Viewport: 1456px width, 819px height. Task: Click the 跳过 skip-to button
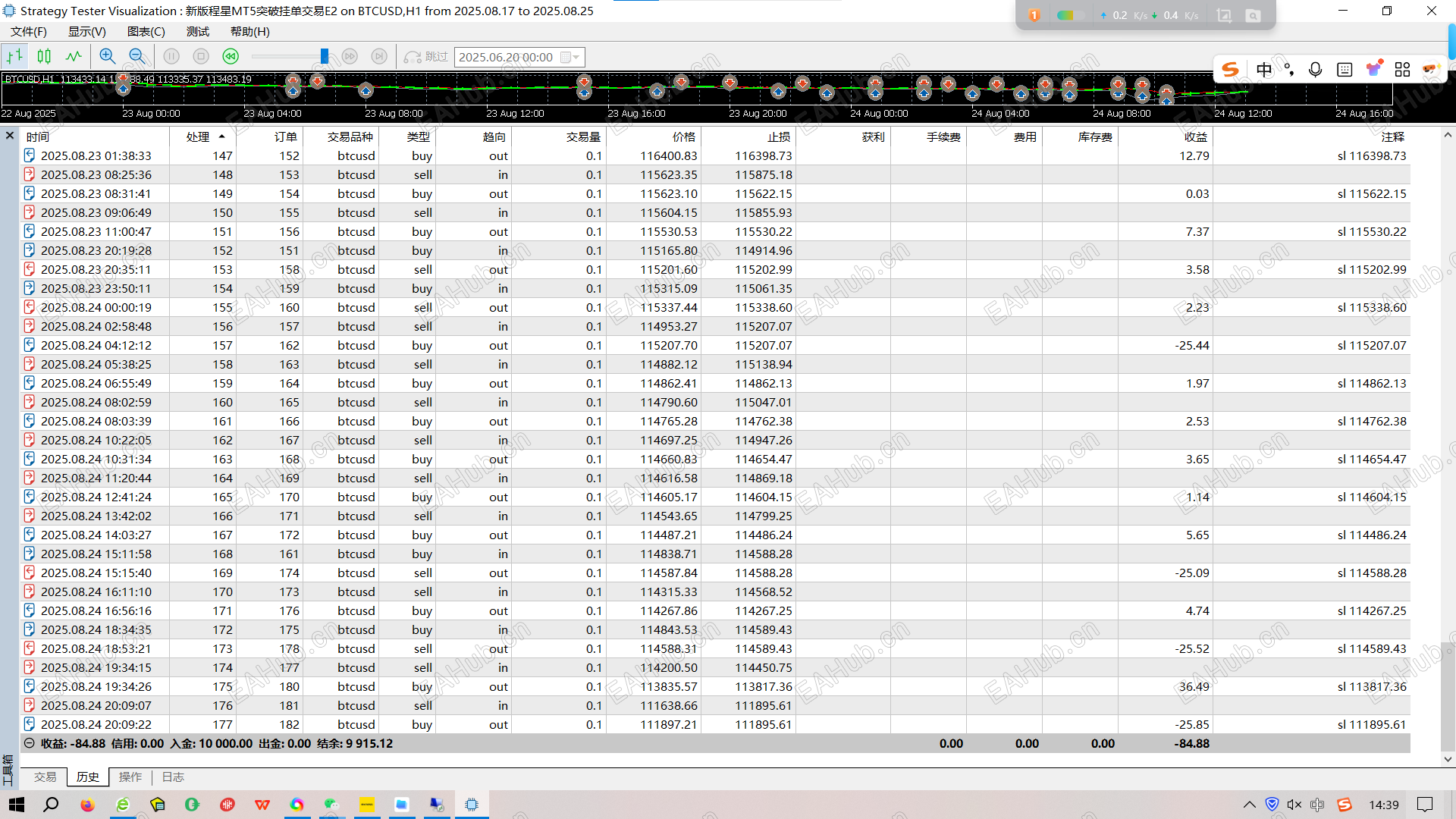click(x=426, y=57)
